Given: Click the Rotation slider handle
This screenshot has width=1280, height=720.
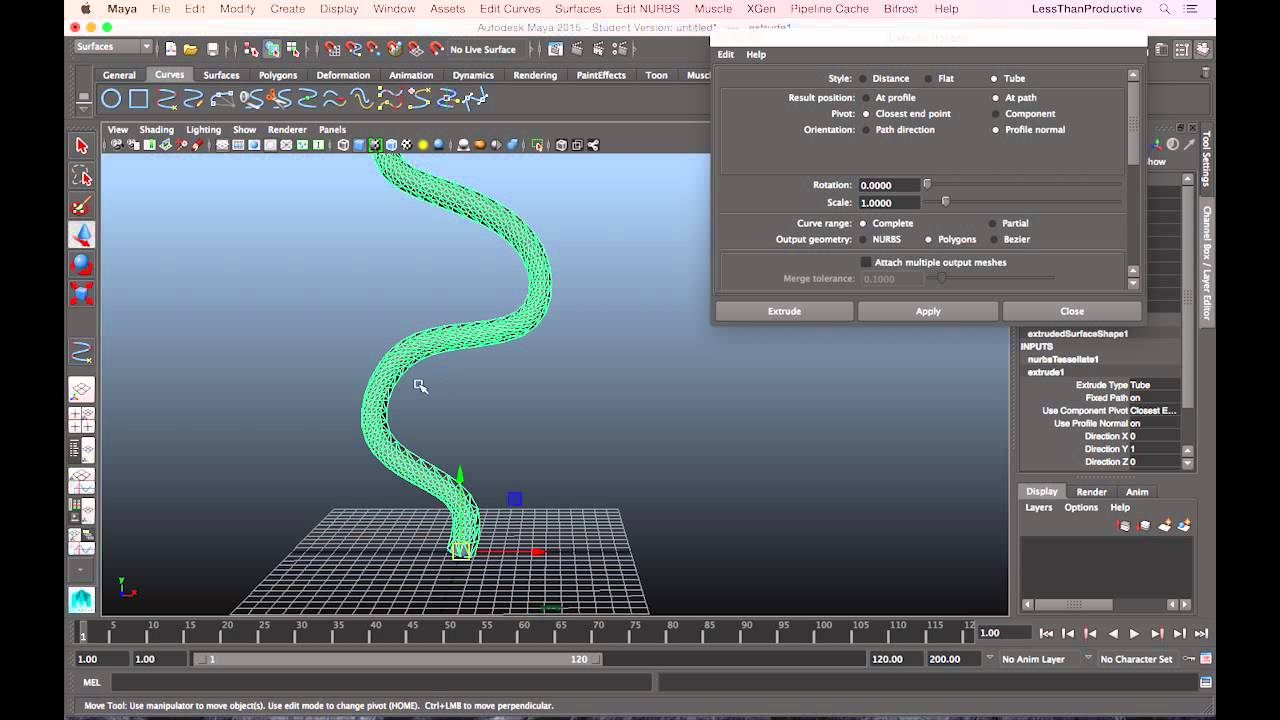Looking at the screenshot, I should (x=927, y=185).
